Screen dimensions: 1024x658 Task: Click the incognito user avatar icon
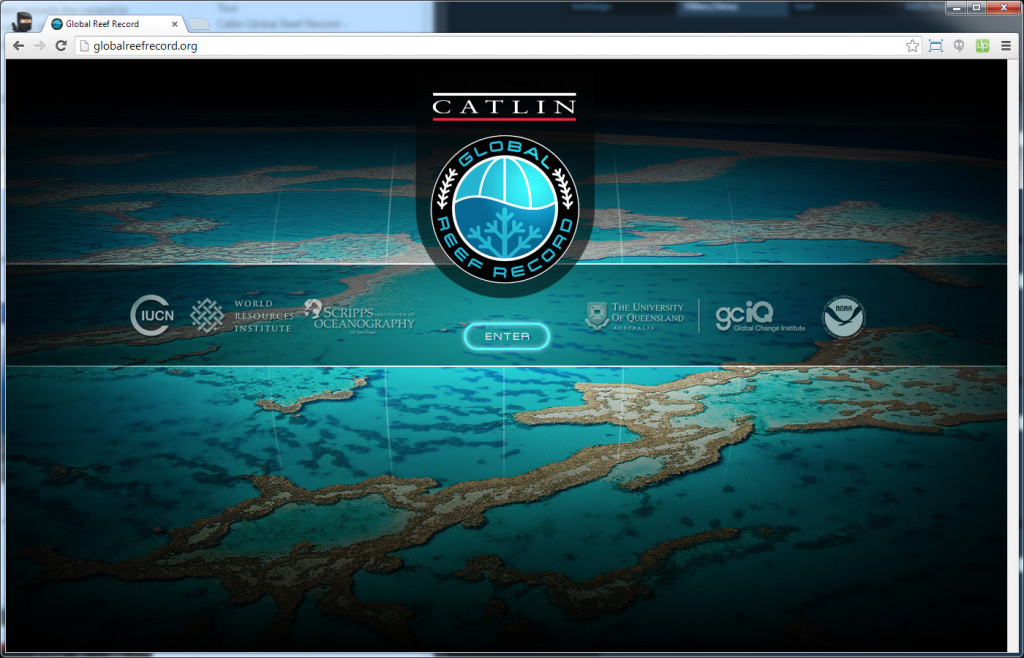pos(22,22)
